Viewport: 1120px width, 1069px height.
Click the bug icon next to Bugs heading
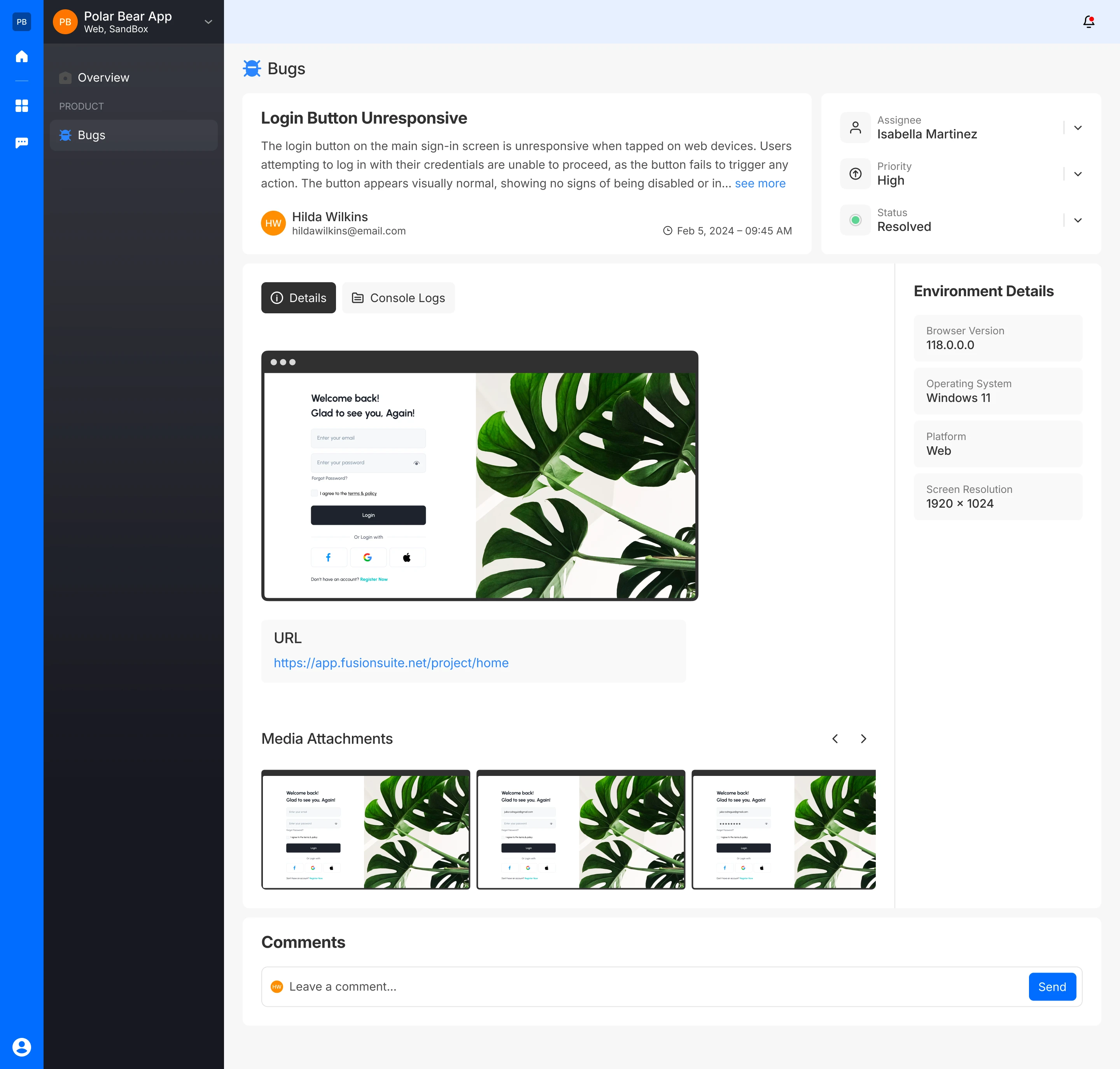252,68
